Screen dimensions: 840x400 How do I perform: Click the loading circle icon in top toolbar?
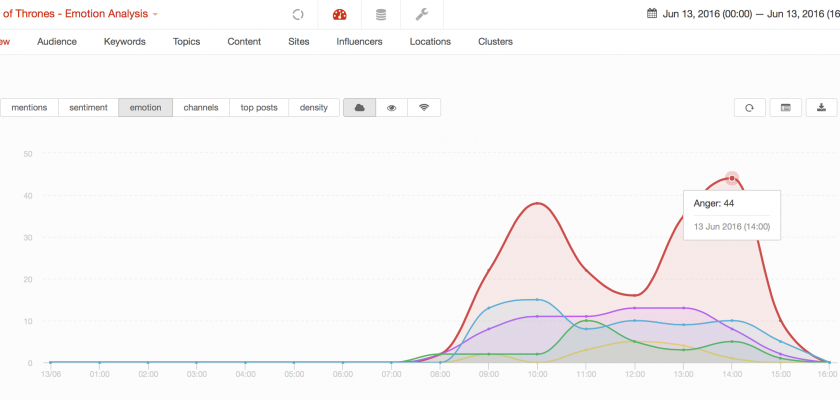(297, 15)
